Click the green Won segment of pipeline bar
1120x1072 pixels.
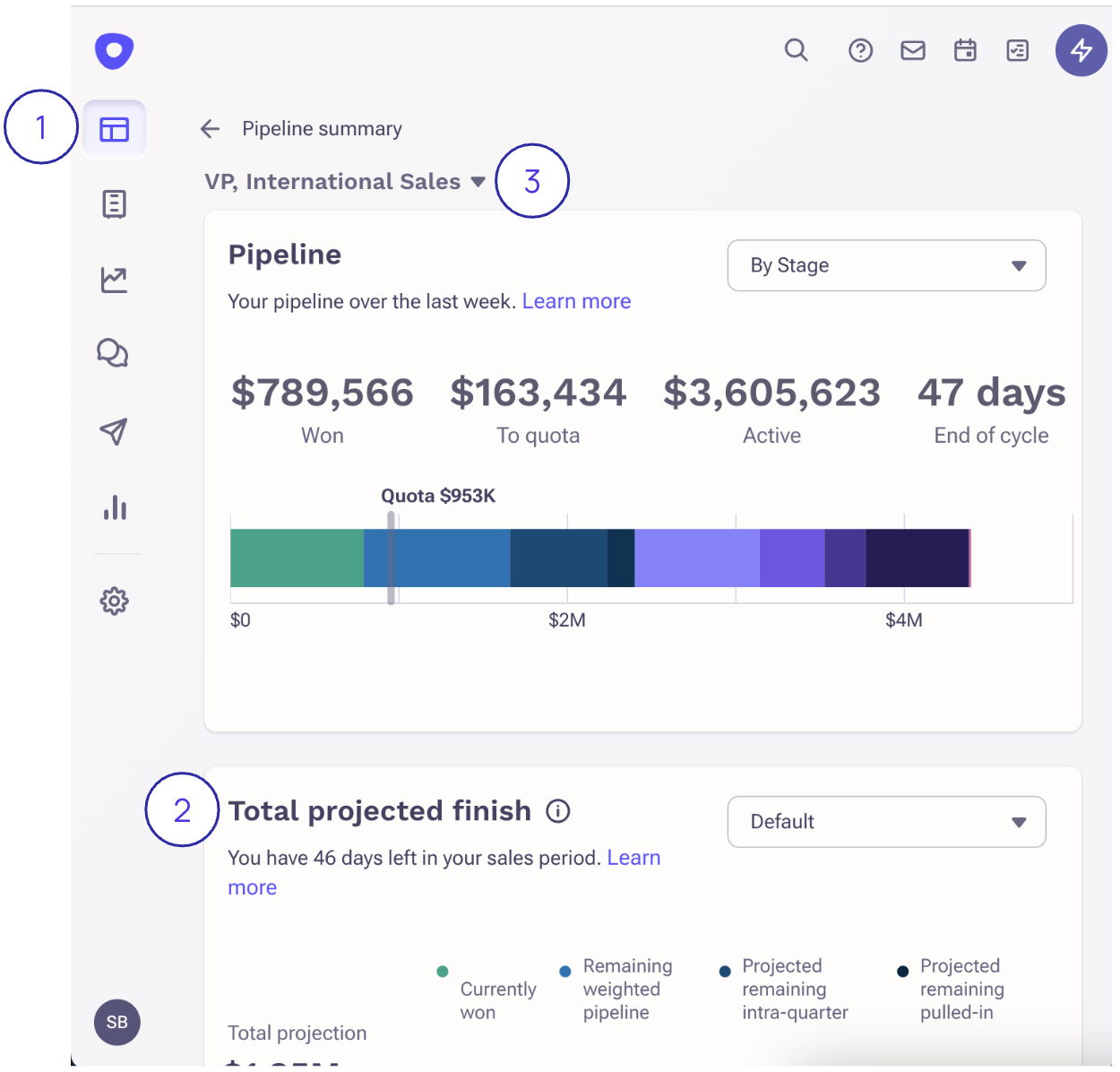297,558
